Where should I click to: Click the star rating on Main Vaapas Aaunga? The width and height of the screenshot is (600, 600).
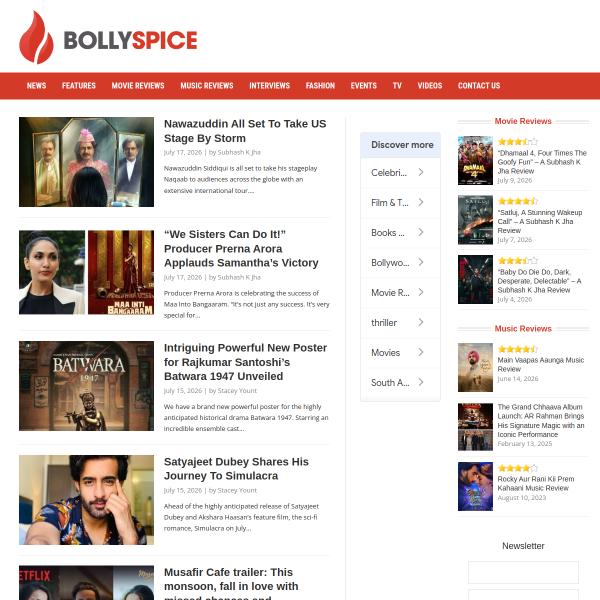518,349
